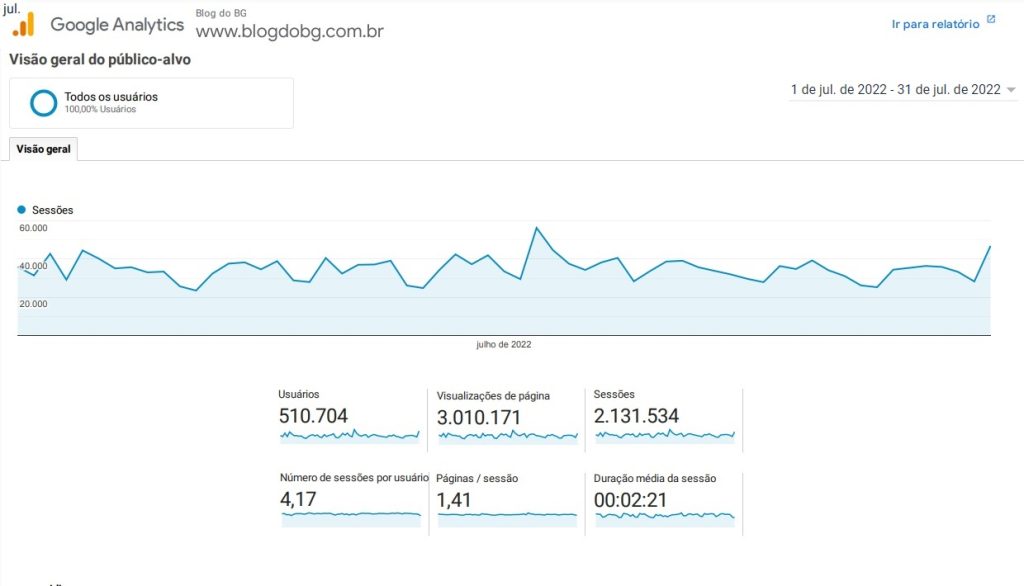Viewport: 1024px width, 586px height.
Task: Click the julho de 2022 axis label
Action: (504, 344)
